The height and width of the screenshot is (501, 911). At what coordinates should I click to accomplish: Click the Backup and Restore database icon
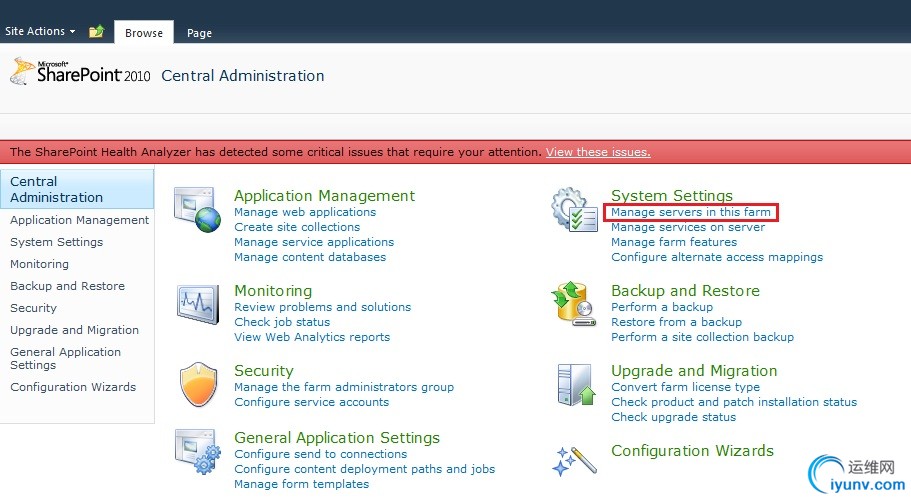pos(574,303)
